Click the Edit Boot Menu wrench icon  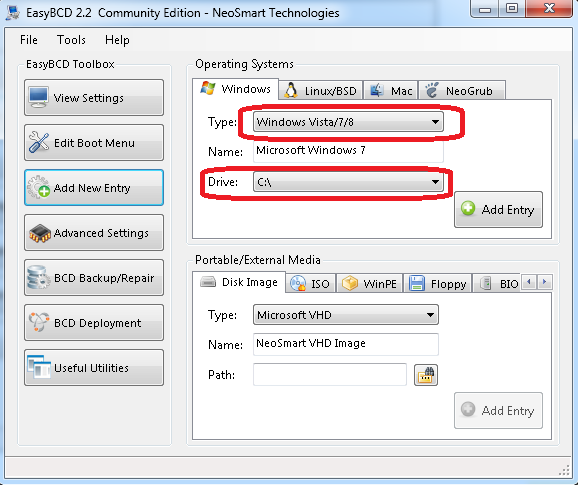(39, 142)
